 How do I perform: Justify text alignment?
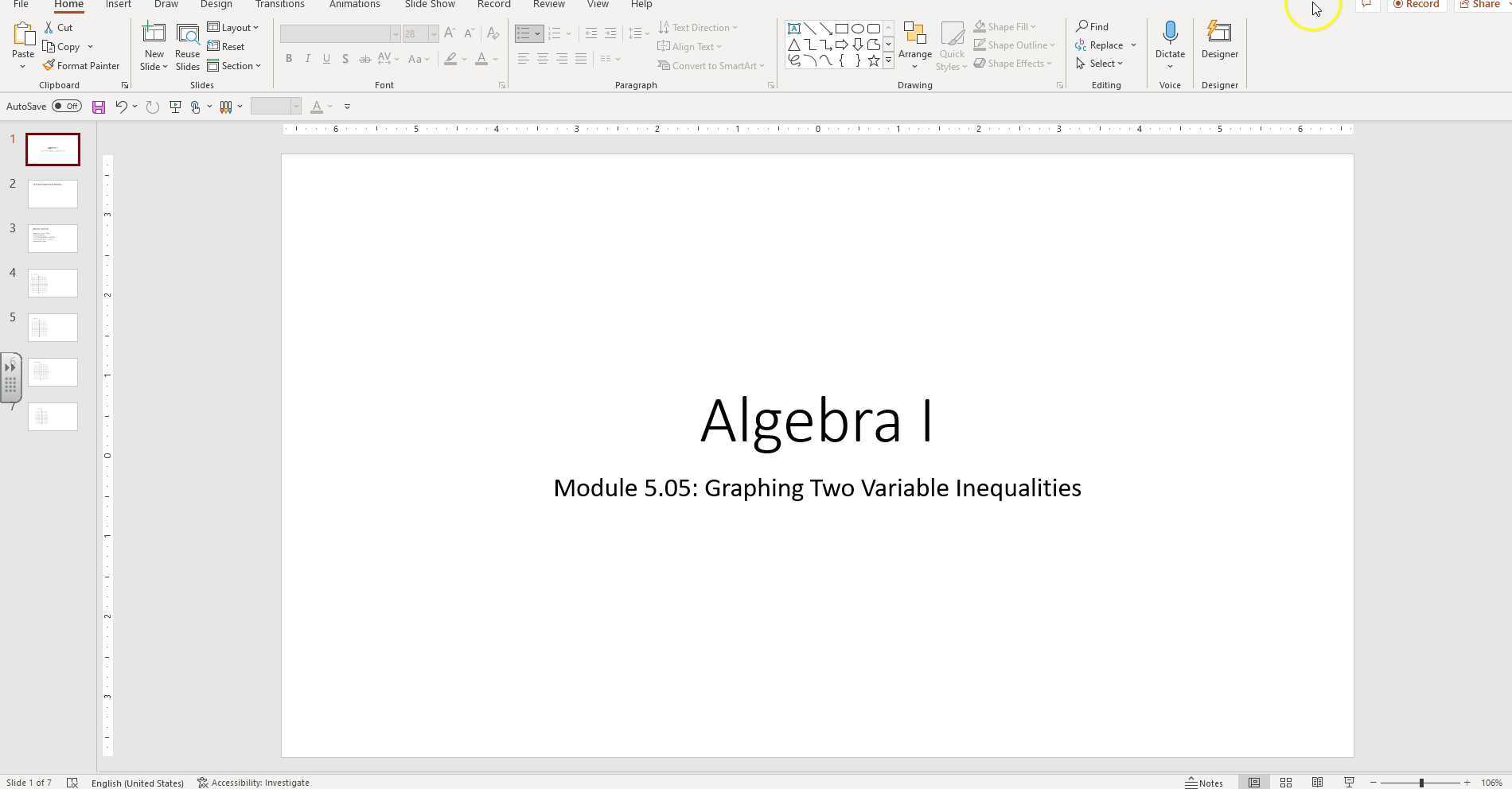581,59
